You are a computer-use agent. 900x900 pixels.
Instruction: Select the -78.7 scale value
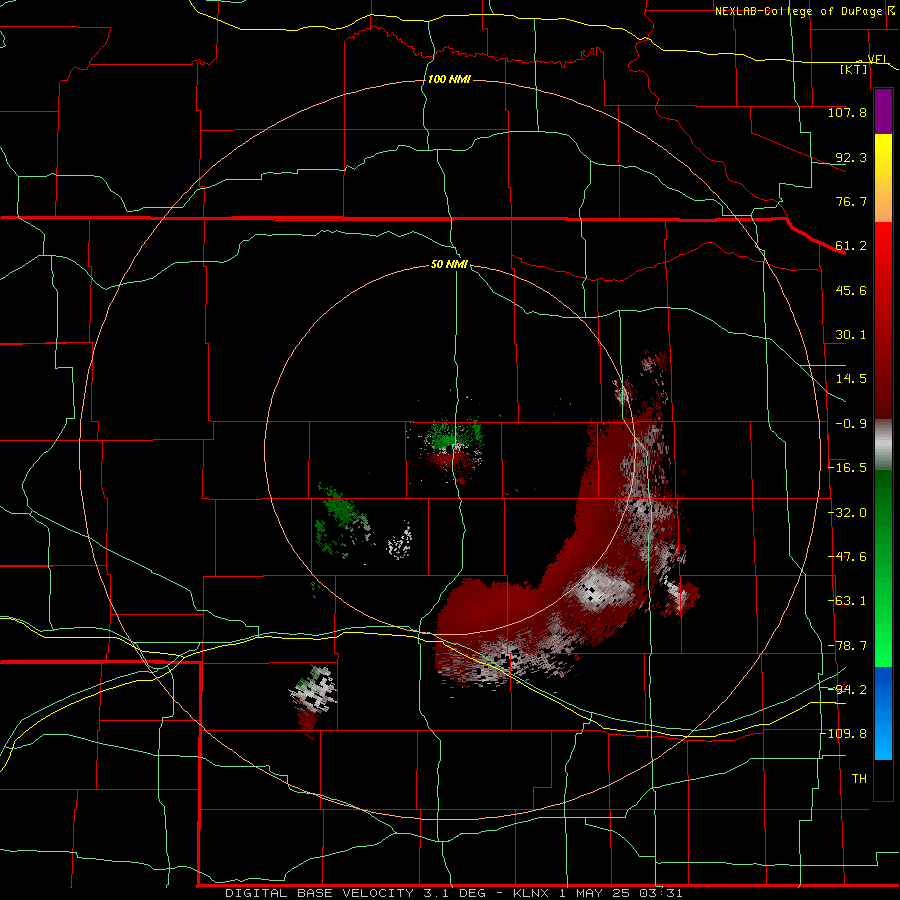tap(848, 646)
